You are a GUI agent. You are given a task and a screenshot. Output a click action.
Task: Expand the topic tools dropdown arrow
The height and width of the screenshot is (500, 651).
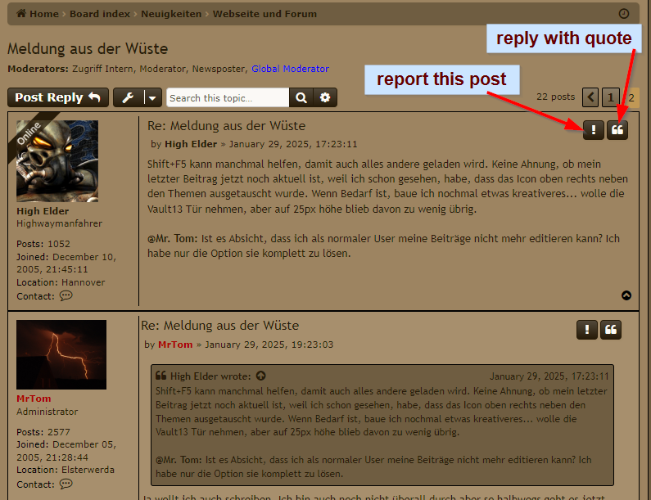(152, 97)
